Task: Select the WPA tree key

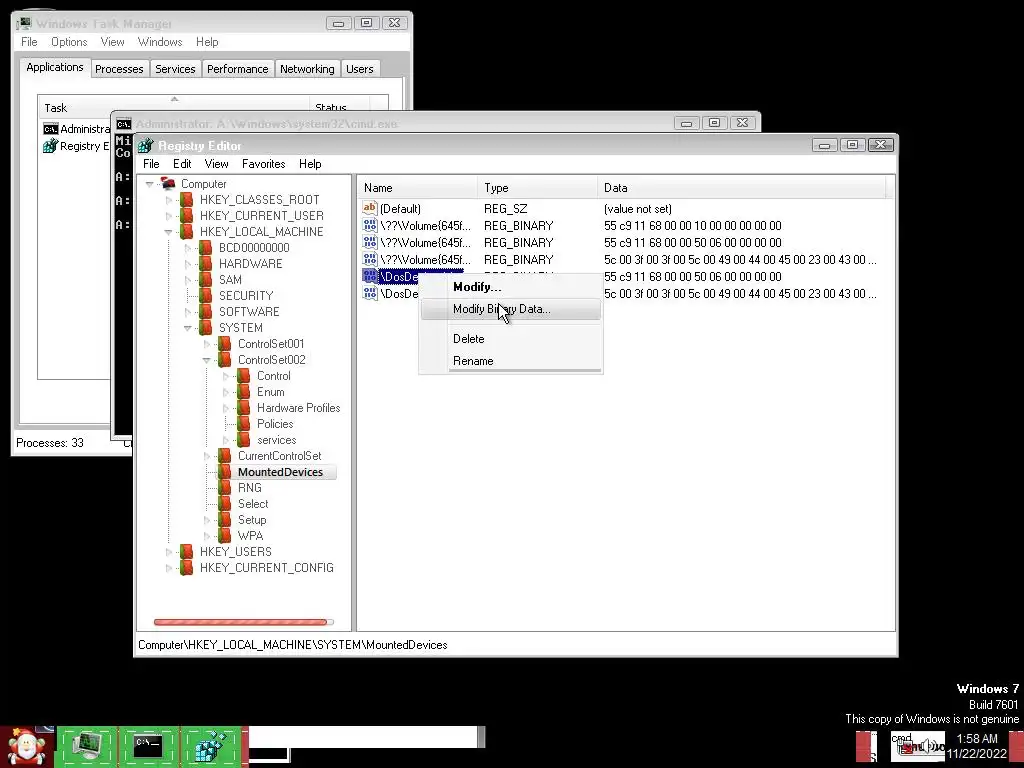Action: 250,536
